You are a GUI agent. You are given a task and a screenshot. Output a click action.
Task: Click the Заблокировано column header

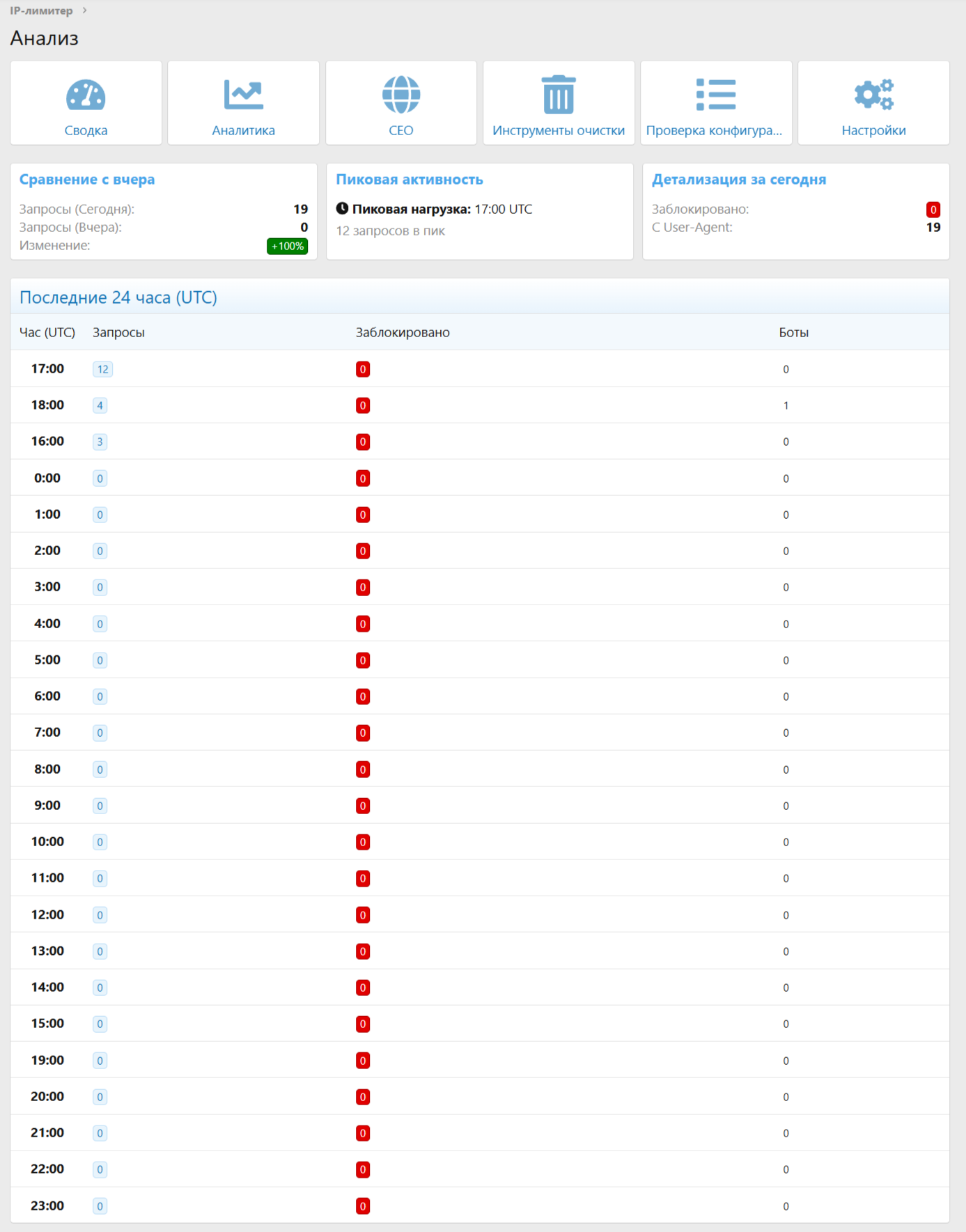[x=403, y=332]
